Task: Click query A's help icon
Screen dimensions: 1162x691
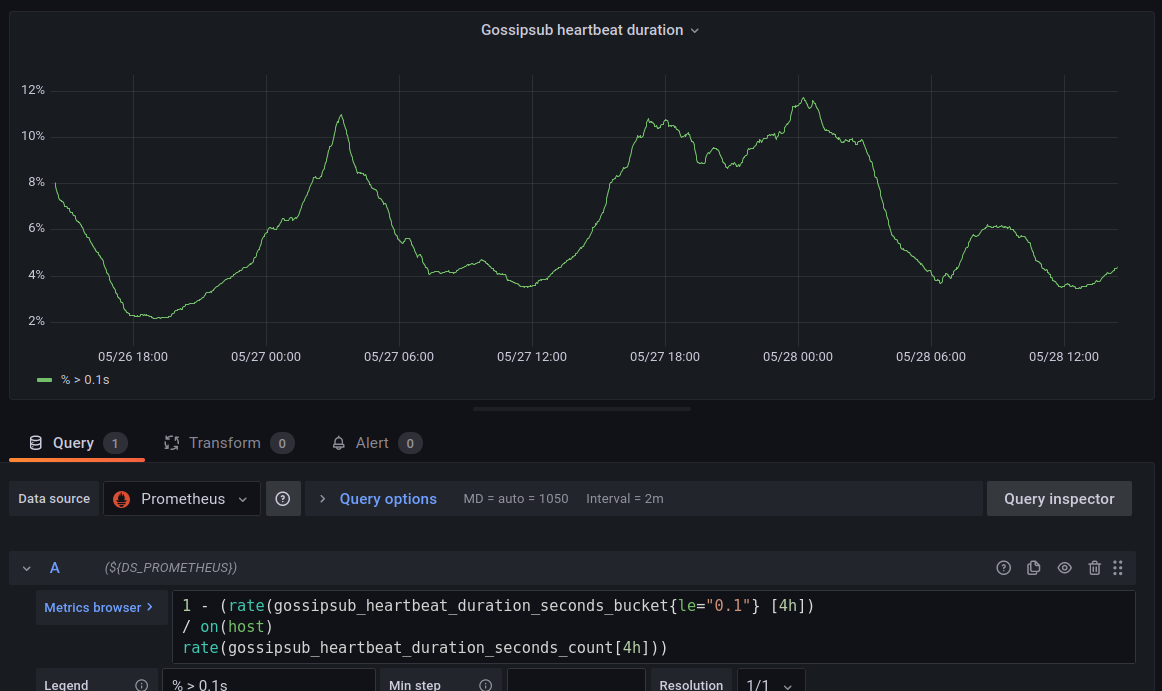Action: [x=1004, y=568]
